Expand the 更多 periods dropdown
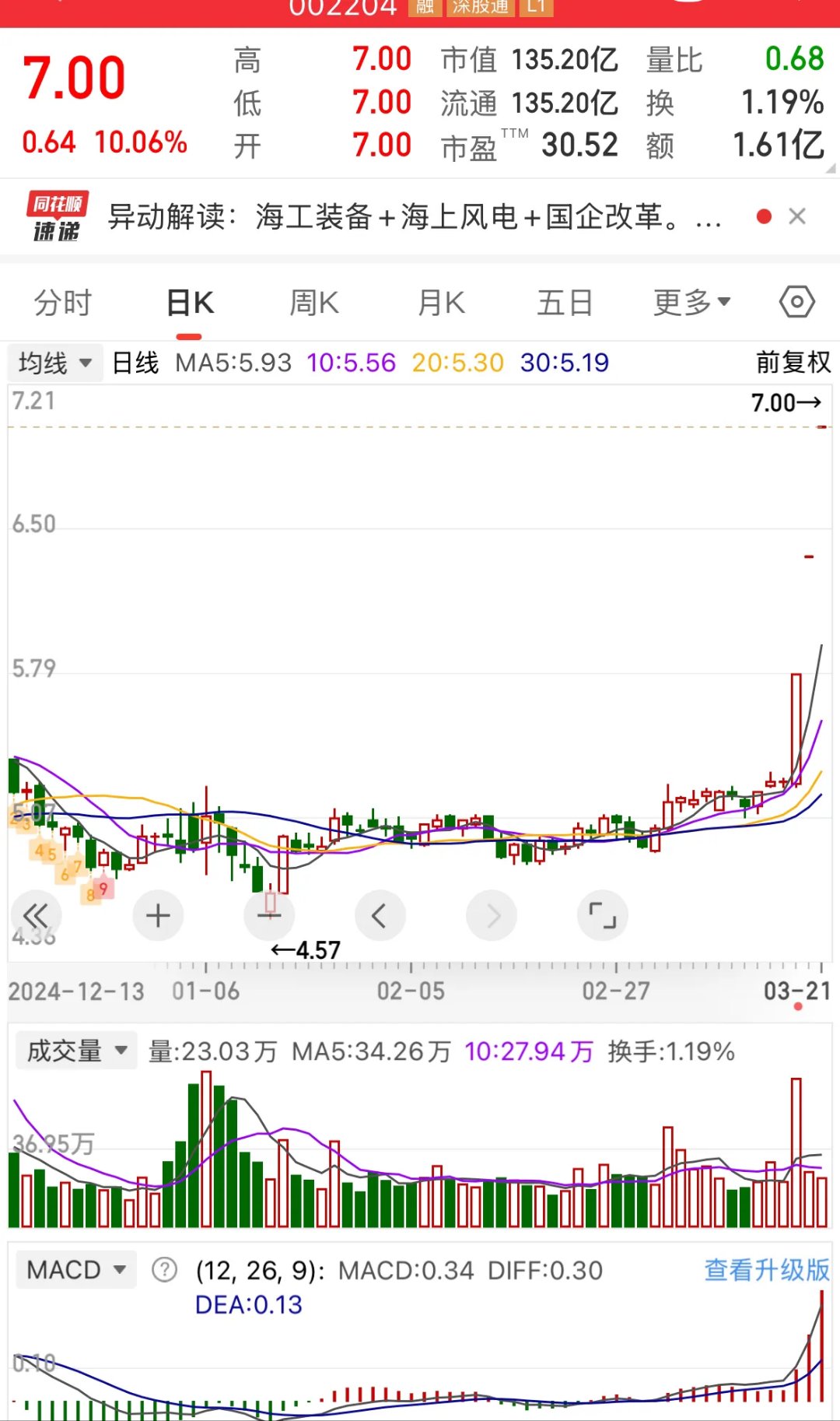Image resolution: width=840 pixels, height=1421 pixels. click(x=691, y=303)
